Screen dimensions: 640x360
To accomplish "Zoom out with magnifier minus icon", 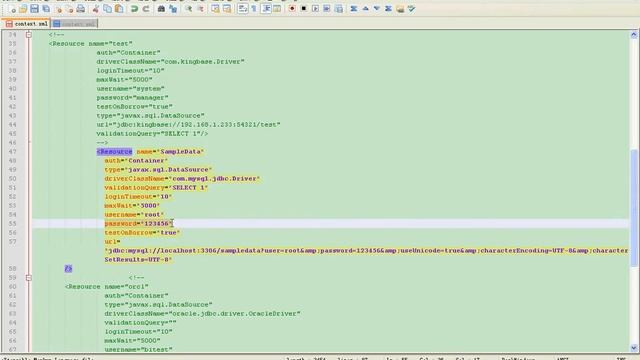I will (200, 9).
